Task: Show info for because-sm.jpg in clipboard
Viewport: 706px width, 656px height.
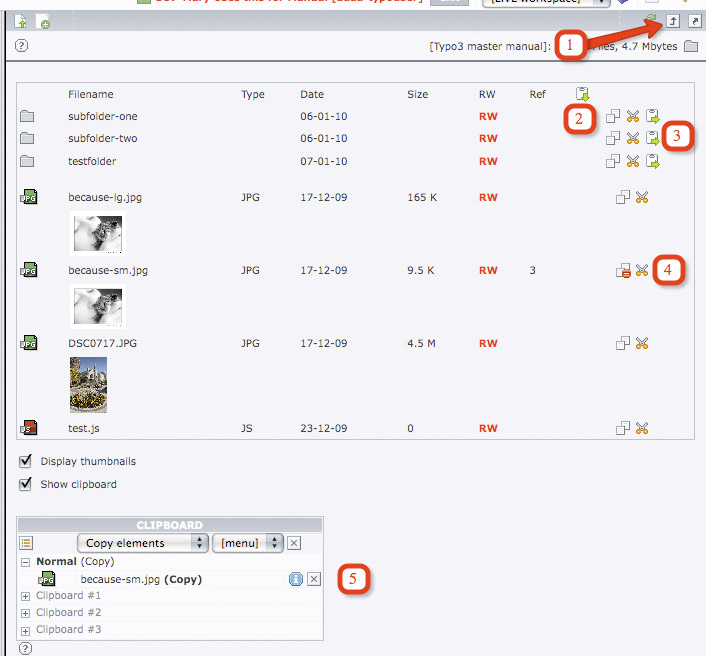Action: [296, 579]
